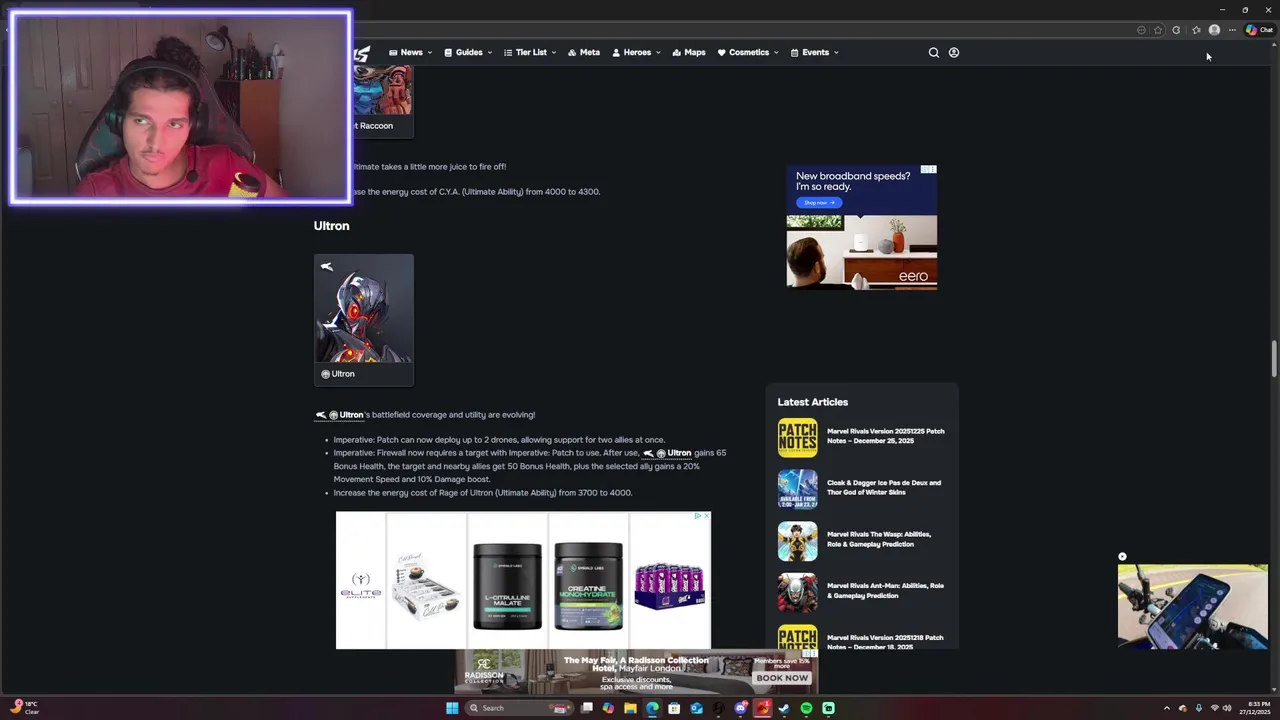Open the Rocket Raccoon hero card

point(382,101)
